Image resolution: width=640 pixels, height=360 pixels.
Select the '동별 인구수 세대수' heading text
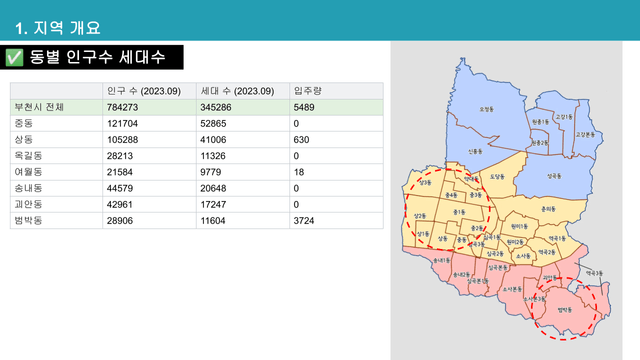tap(97, 57)
